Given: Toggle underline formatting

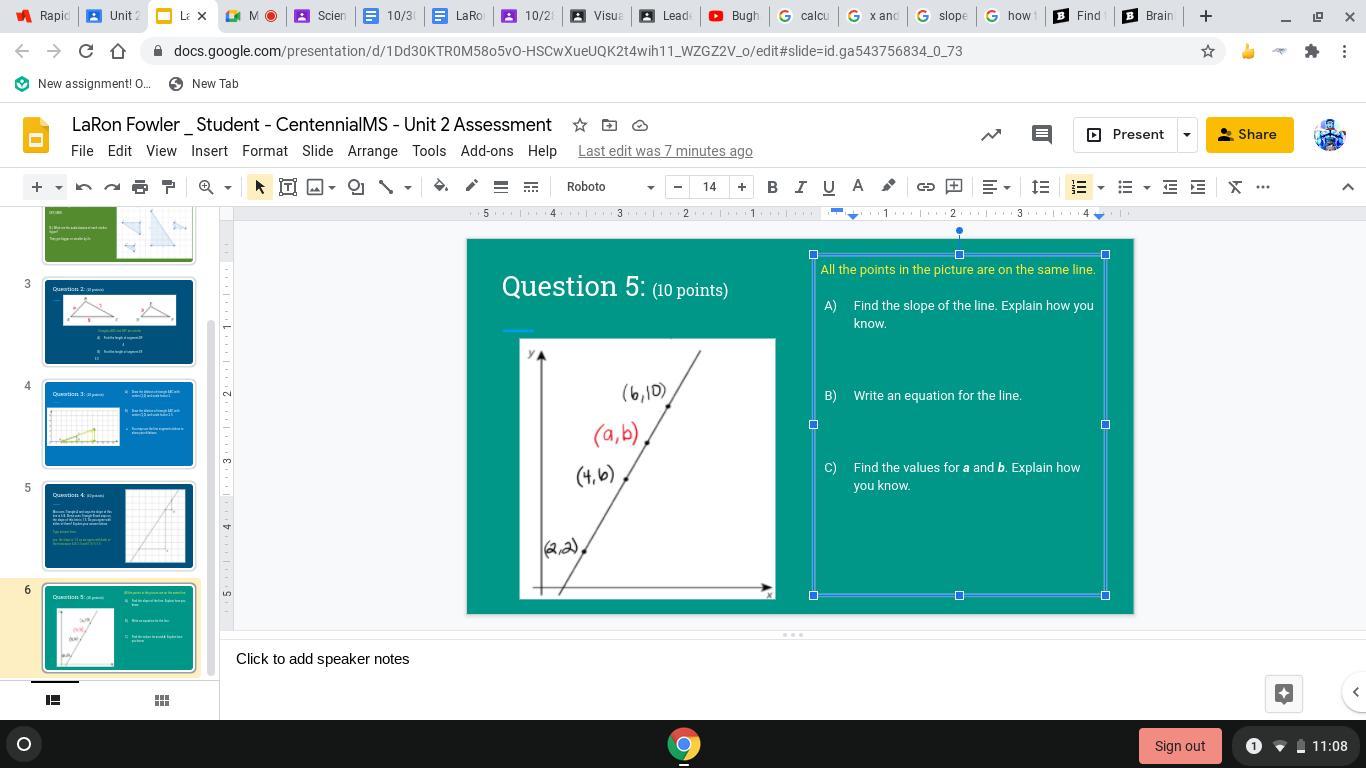Looking at the screenshot, I should click(828, 187).
